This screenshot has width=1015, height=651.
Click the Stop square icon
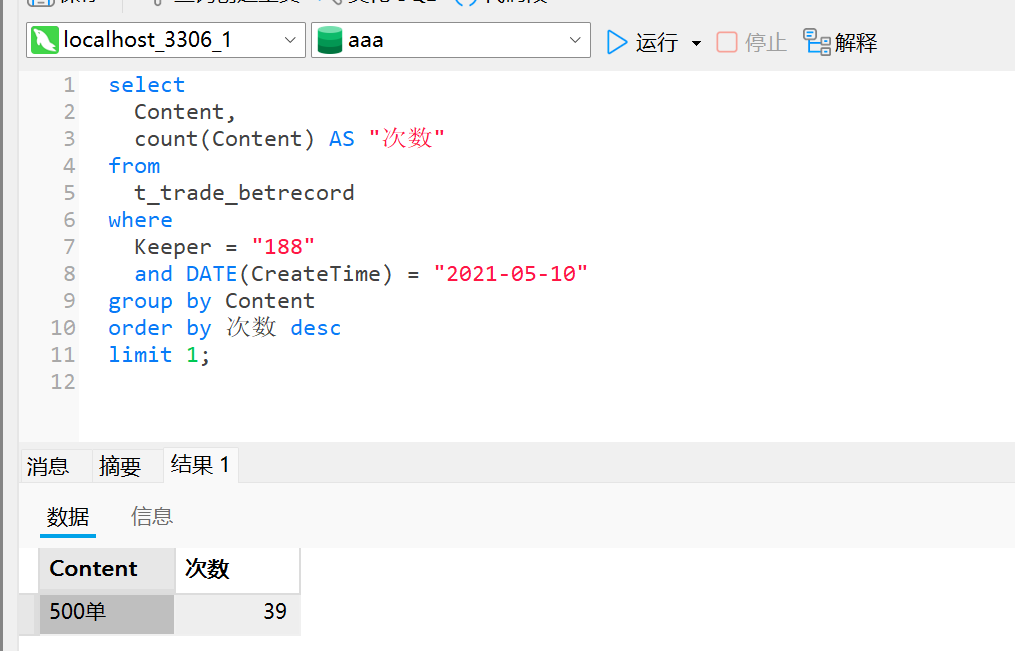click(727, 43)
